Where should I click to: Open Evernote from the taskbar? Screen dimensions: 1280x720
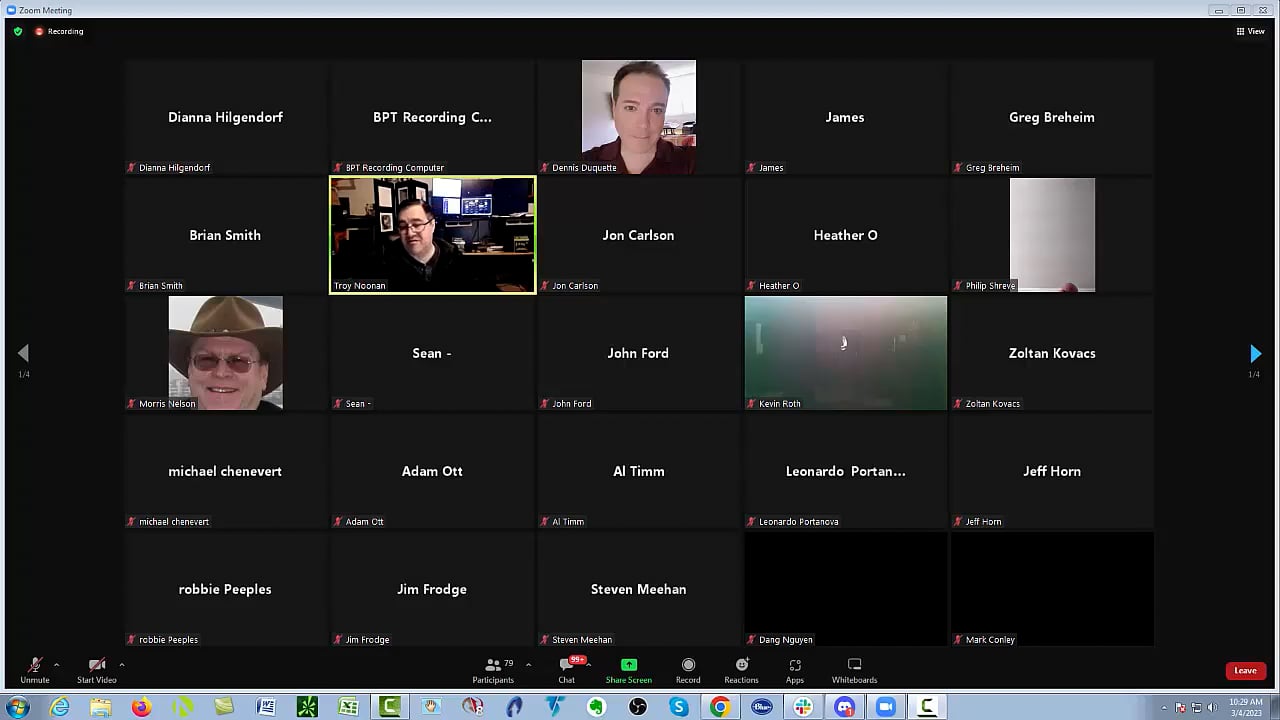click(596, 707)
